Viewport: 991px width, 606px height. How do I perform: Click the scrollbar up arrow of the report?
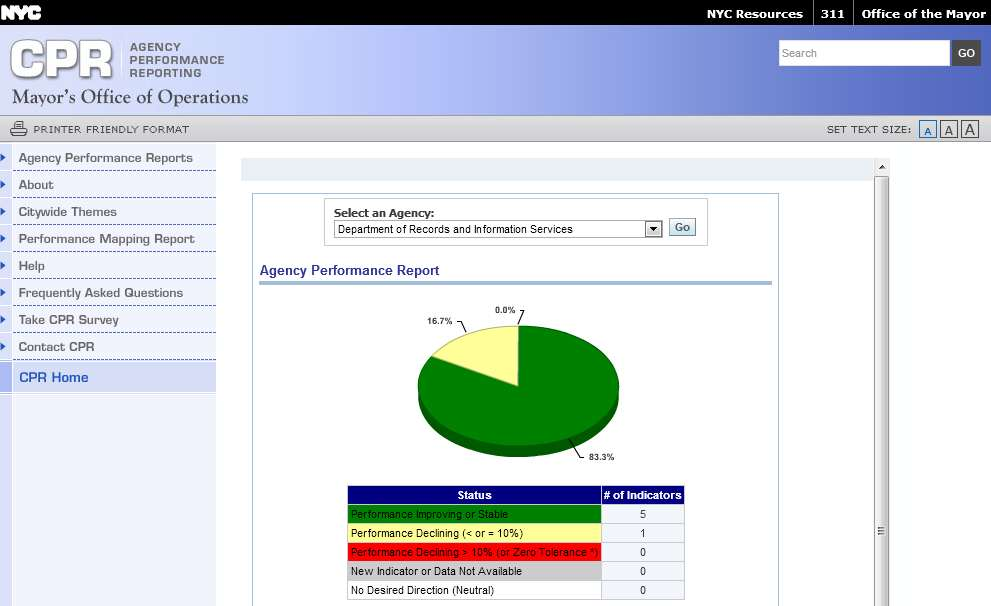tap(882, 167)
